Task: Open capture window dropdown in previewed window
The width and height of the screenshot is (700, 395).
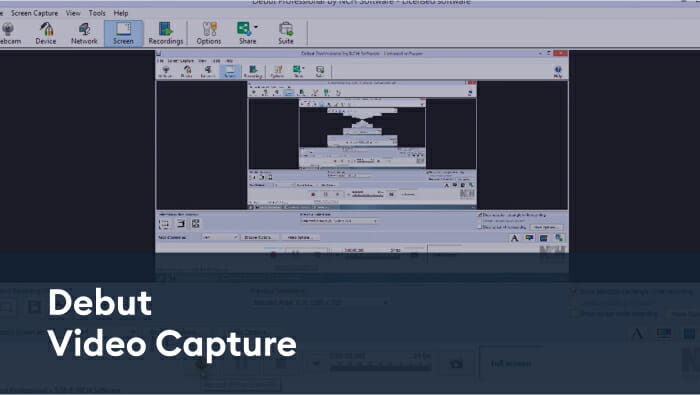Action: click(339, 221)
